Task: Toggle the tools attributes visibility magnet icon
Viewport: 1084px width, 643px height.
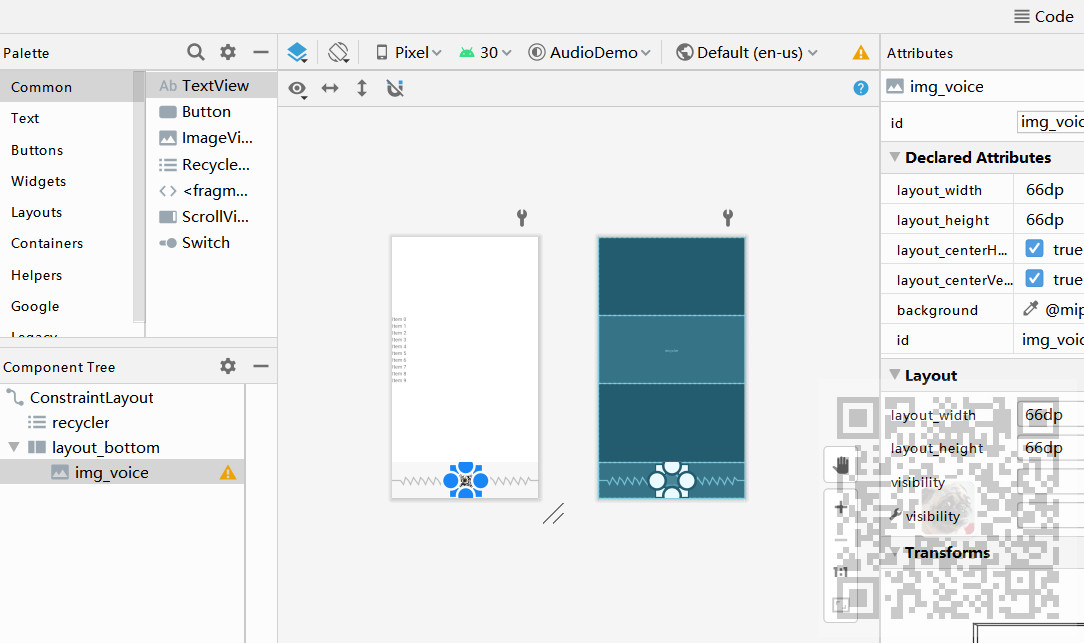Action: point(395,88)
